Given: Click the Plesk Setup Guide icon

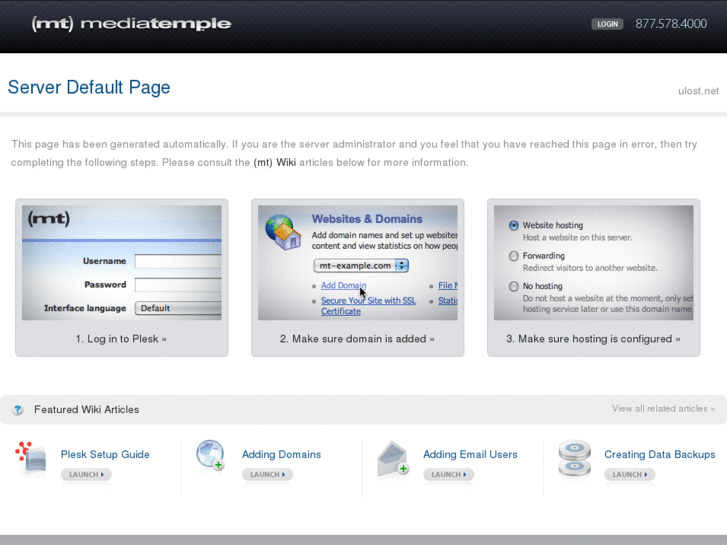Looking at the screenshot, I should [x=31, y=457].
